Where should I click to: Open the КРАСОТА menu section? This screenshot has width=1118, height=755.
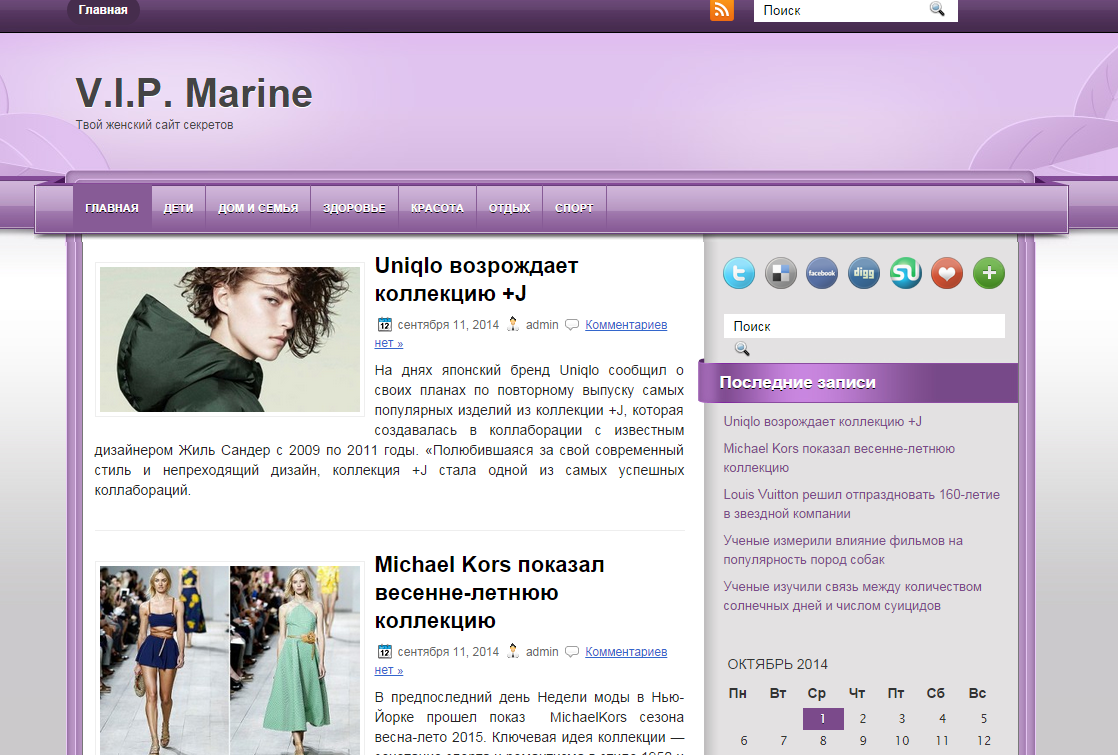pyautogui.click(x=437, y=208)
